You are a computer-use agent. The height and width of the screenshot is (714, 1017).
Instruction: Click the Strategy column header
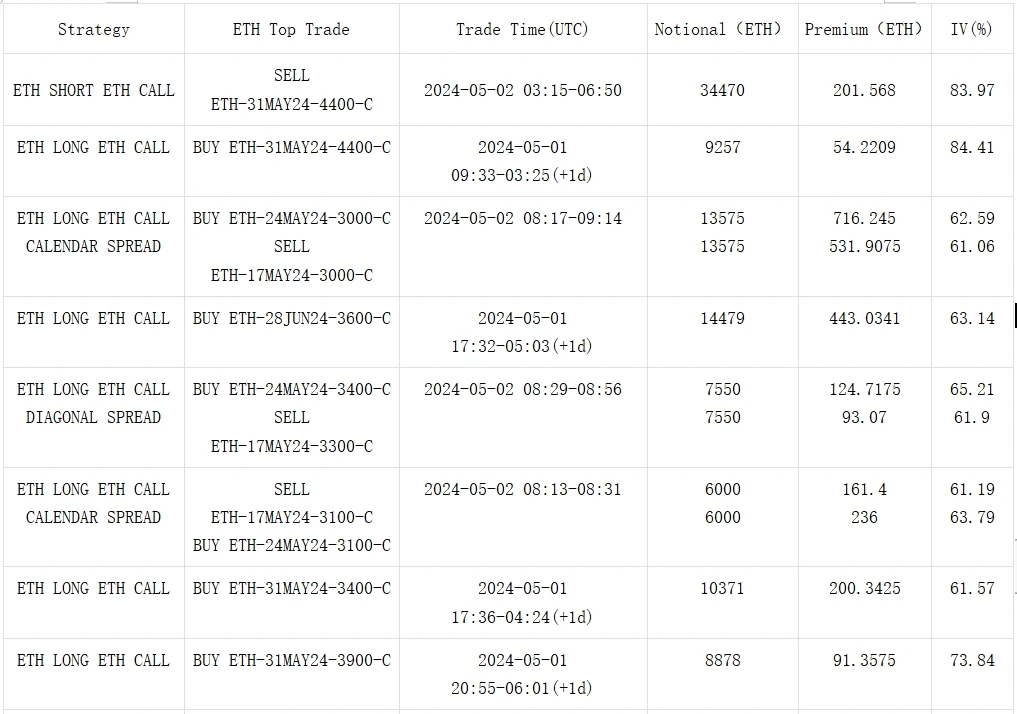pyautogui.click(x=93, y=29)
